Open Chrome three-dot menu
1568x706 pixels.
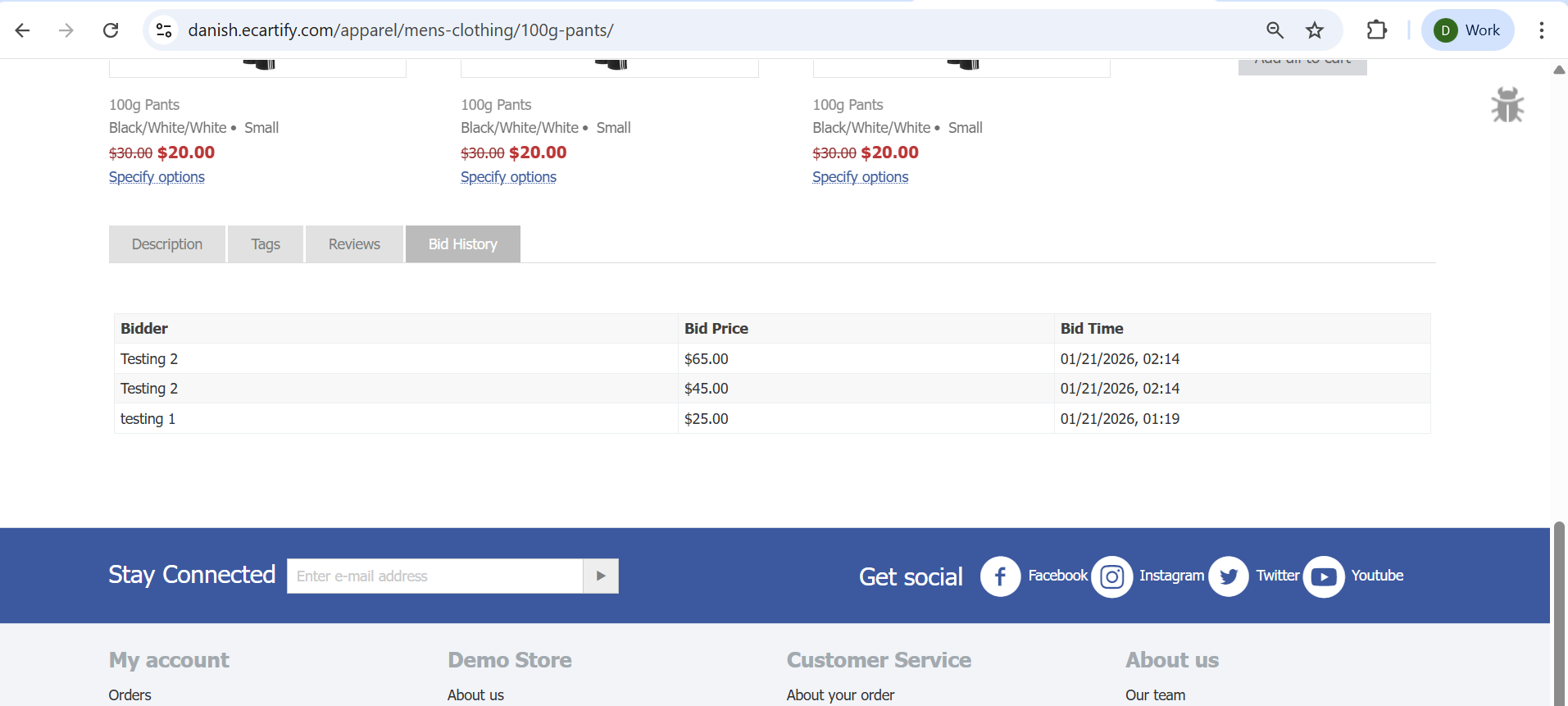point(1541,30)
